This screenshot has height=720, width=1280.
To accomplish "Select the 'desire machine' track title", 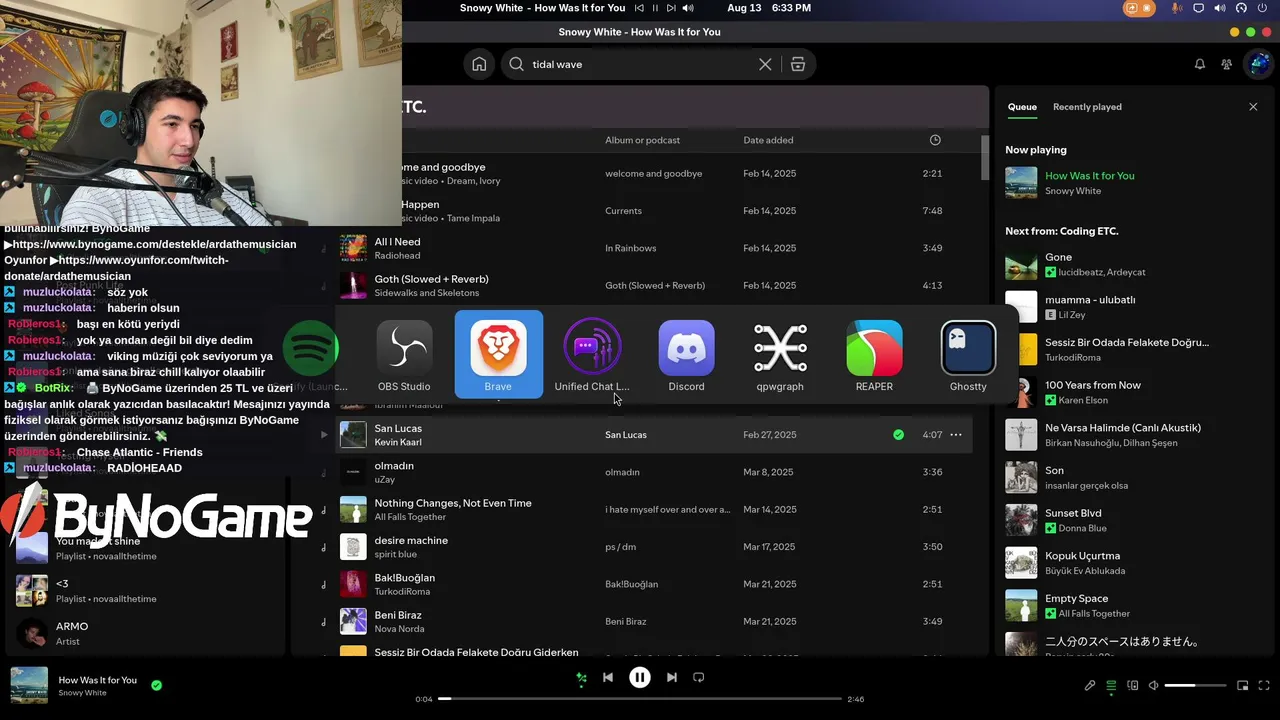I will [411, 540].
